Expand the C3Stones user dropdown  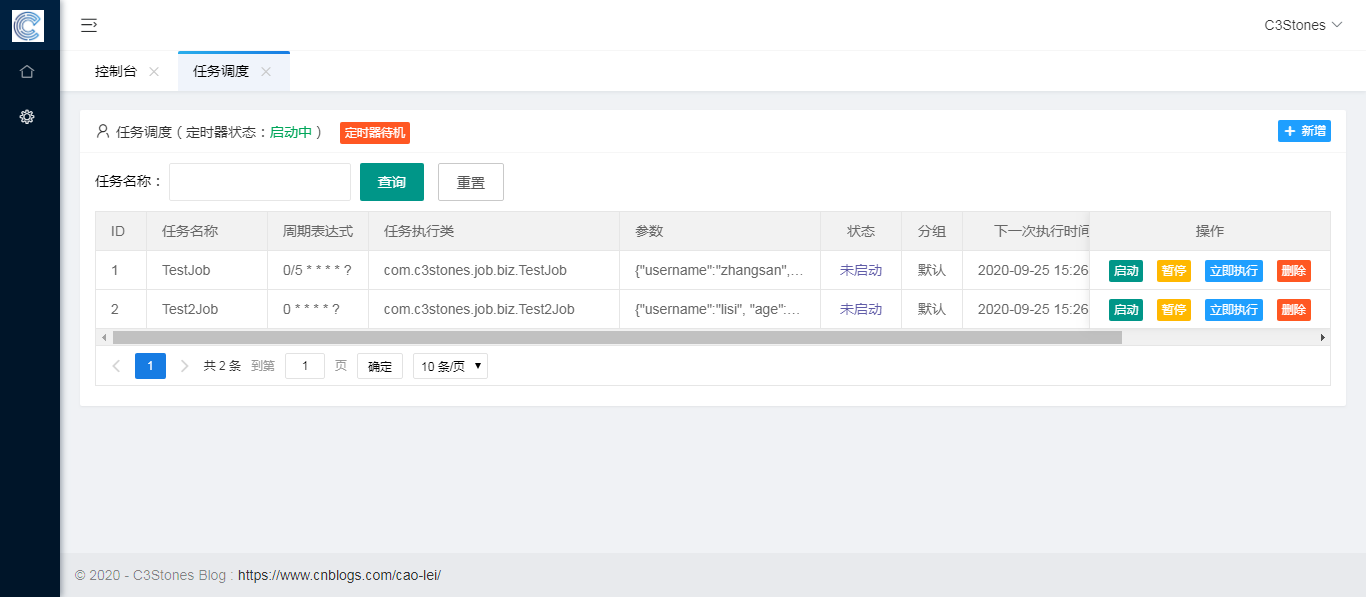coord(1303,25)
